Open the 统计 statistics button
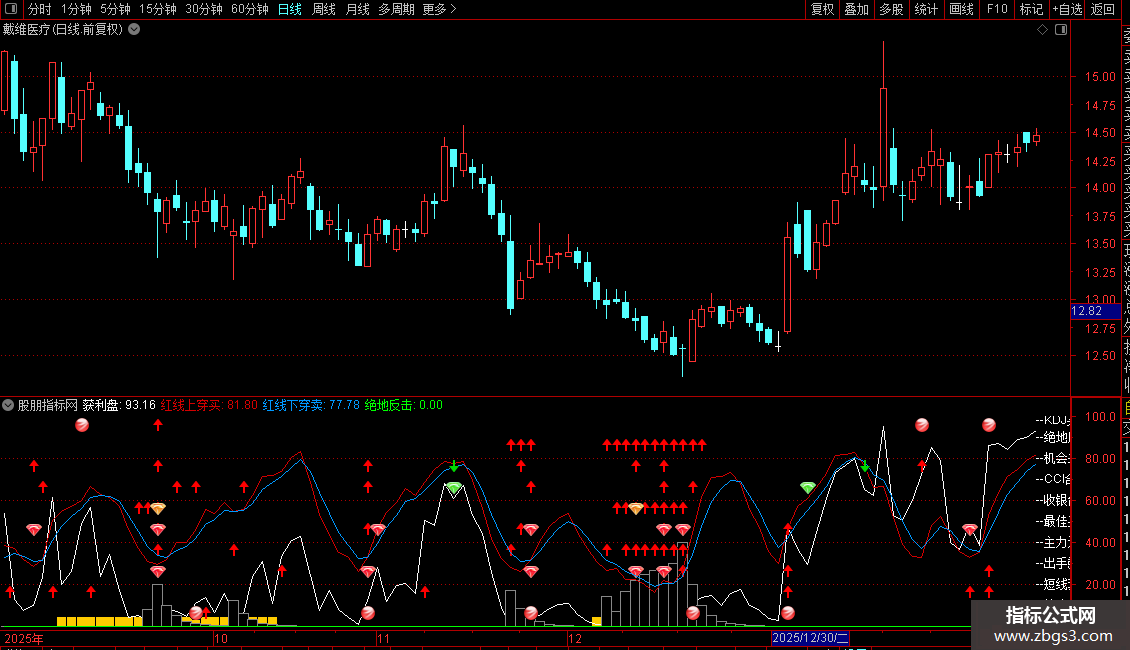Viewport: 1130px width, 650px height. (x=926, y=9)
